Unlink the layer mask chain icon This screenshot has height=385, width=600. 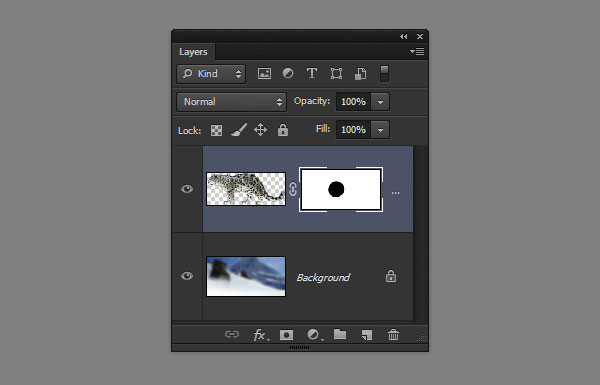[293, 189]
